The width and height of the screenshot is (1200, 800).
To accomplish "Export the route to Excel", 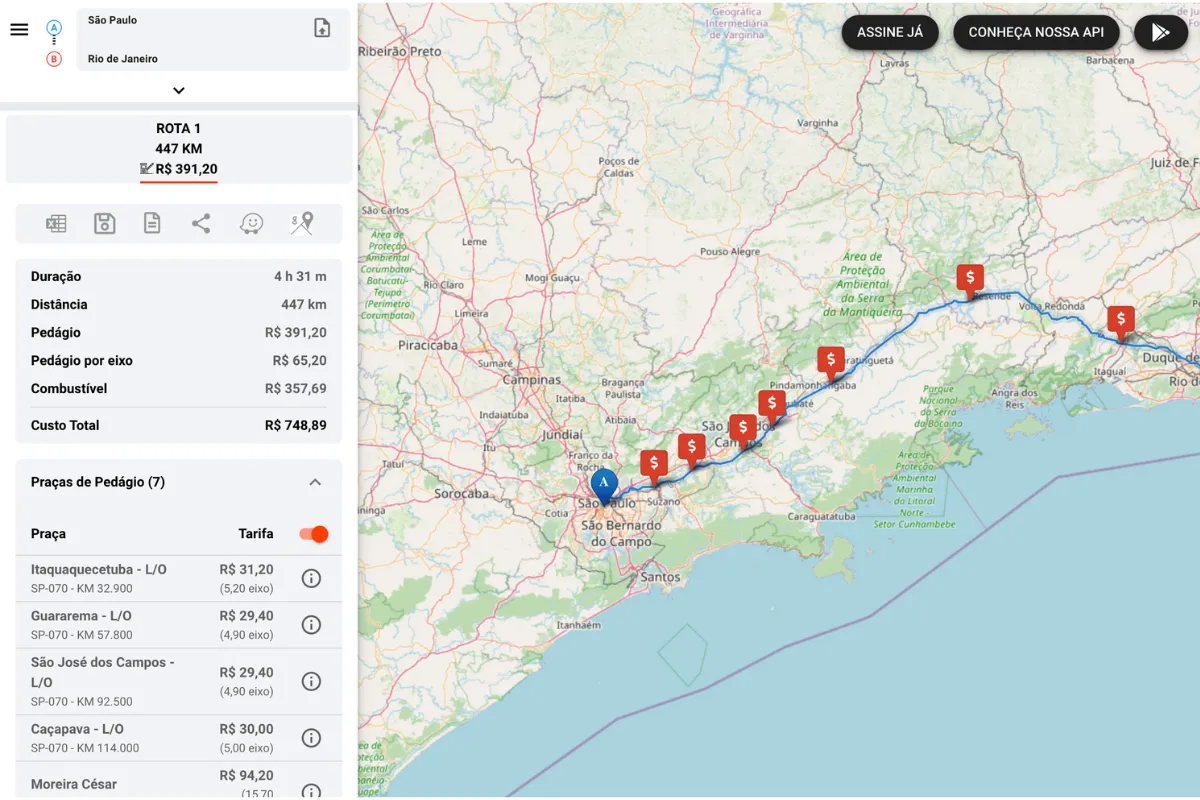I will tap(56, 224).
